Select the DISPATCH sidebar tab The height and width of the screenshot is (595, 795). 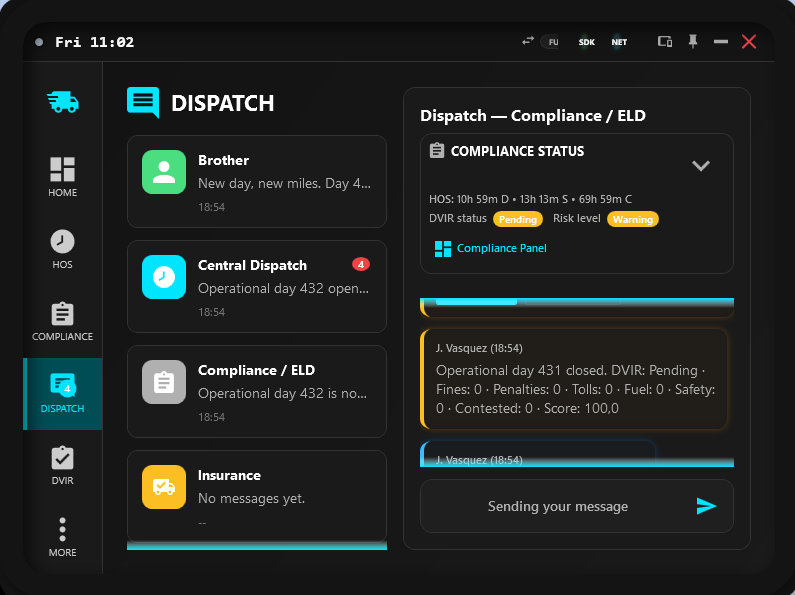point(62,394)
